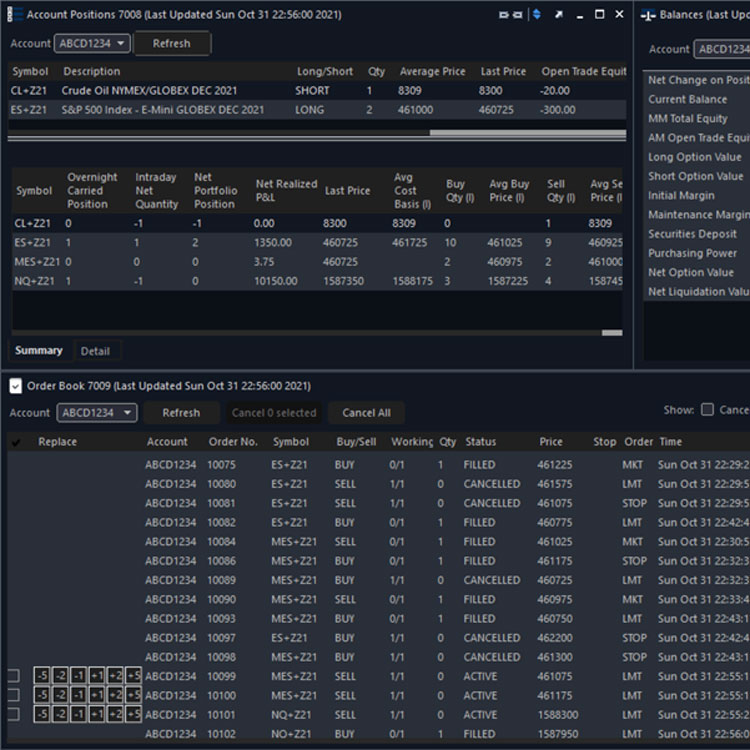The width and height of the screenshot is (750, 750).
Task: Click CANCELLED status of order 10080
Action: [492, 484]
